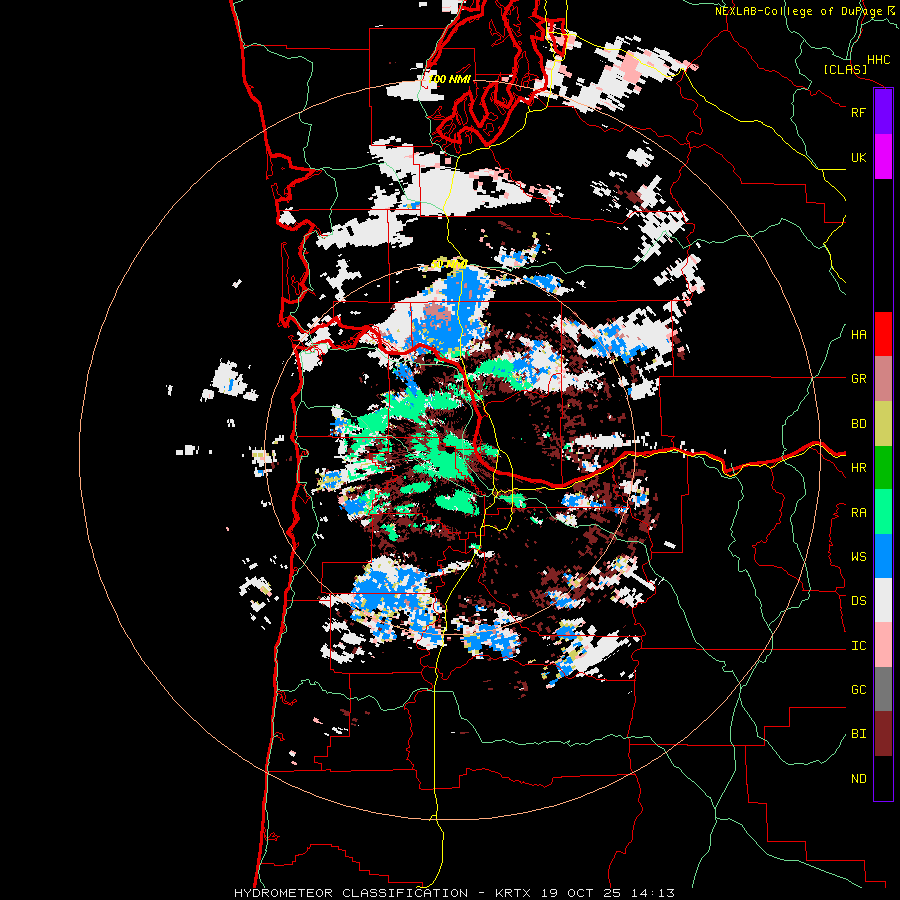Click the HA legend label
Viewport: 900px width, 900px height.
pos(858,335)
